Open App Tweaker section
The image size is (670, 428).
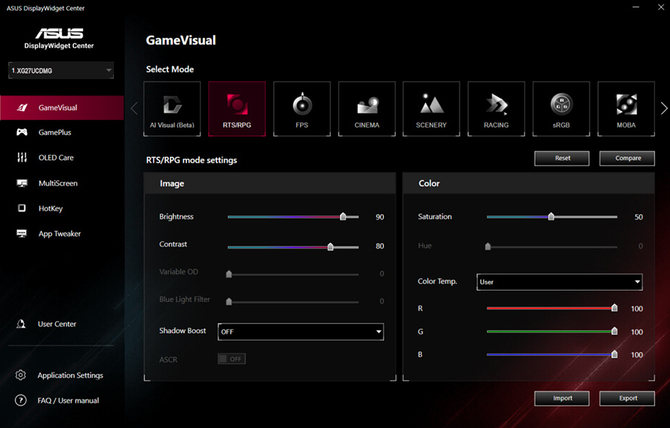(x=62, y=234)
